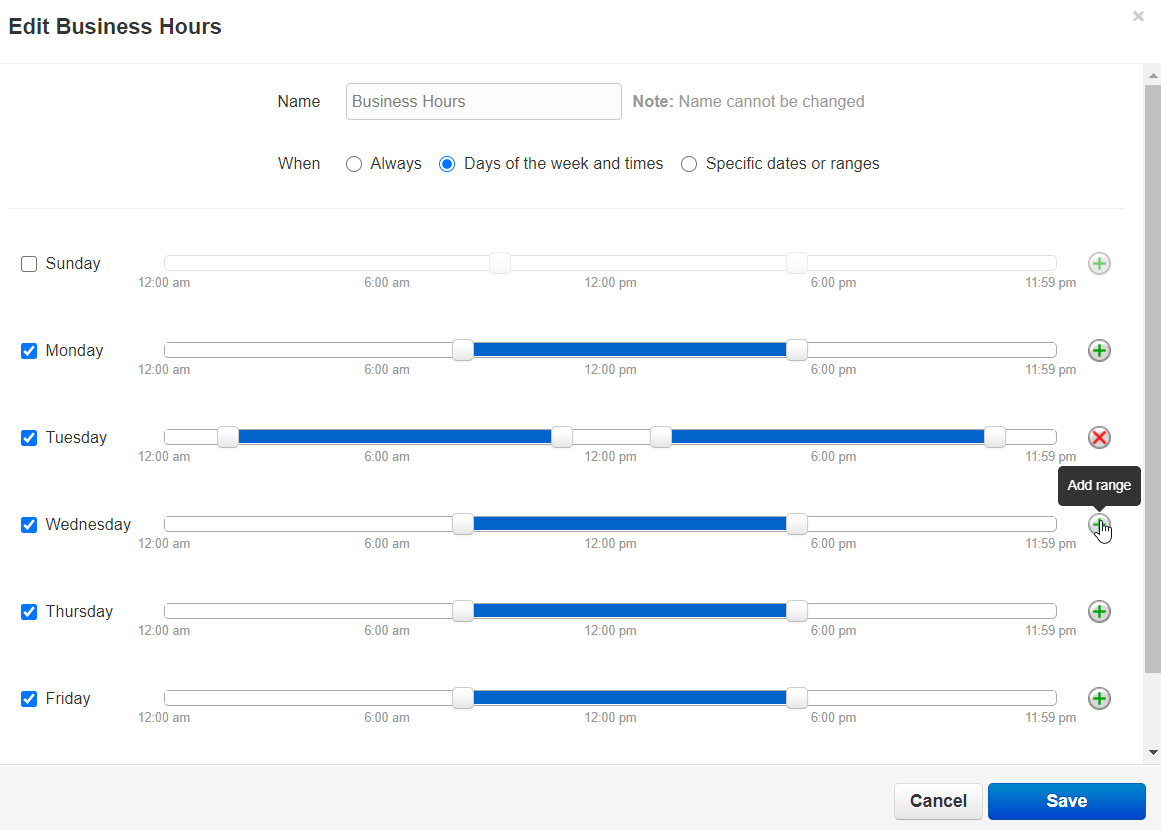
Task: Disable Tuesday business hours checkbox
Action: [x=29, y=438]
